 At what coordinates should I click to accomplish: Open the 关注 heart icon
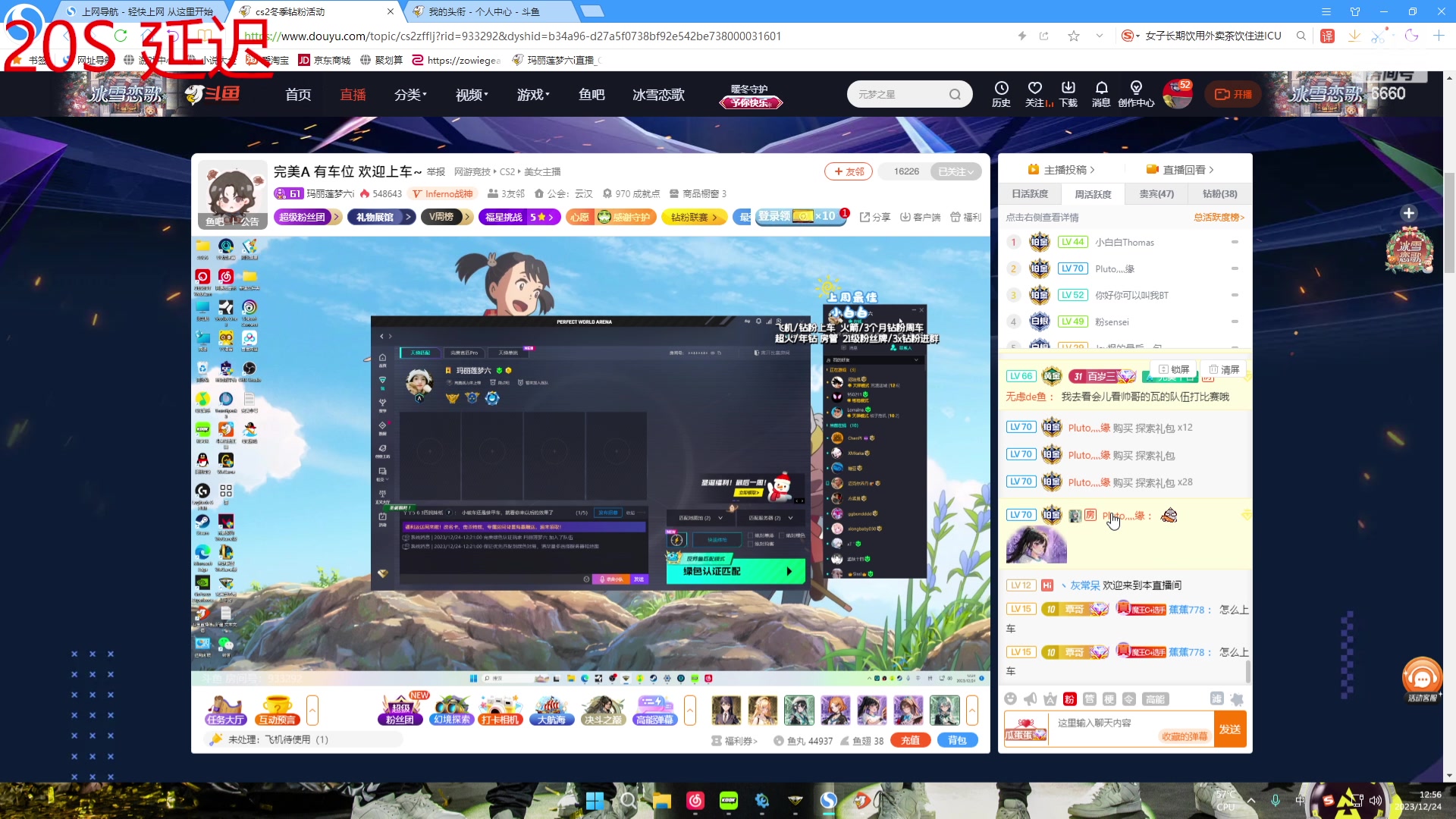(x=1035, y=94)
